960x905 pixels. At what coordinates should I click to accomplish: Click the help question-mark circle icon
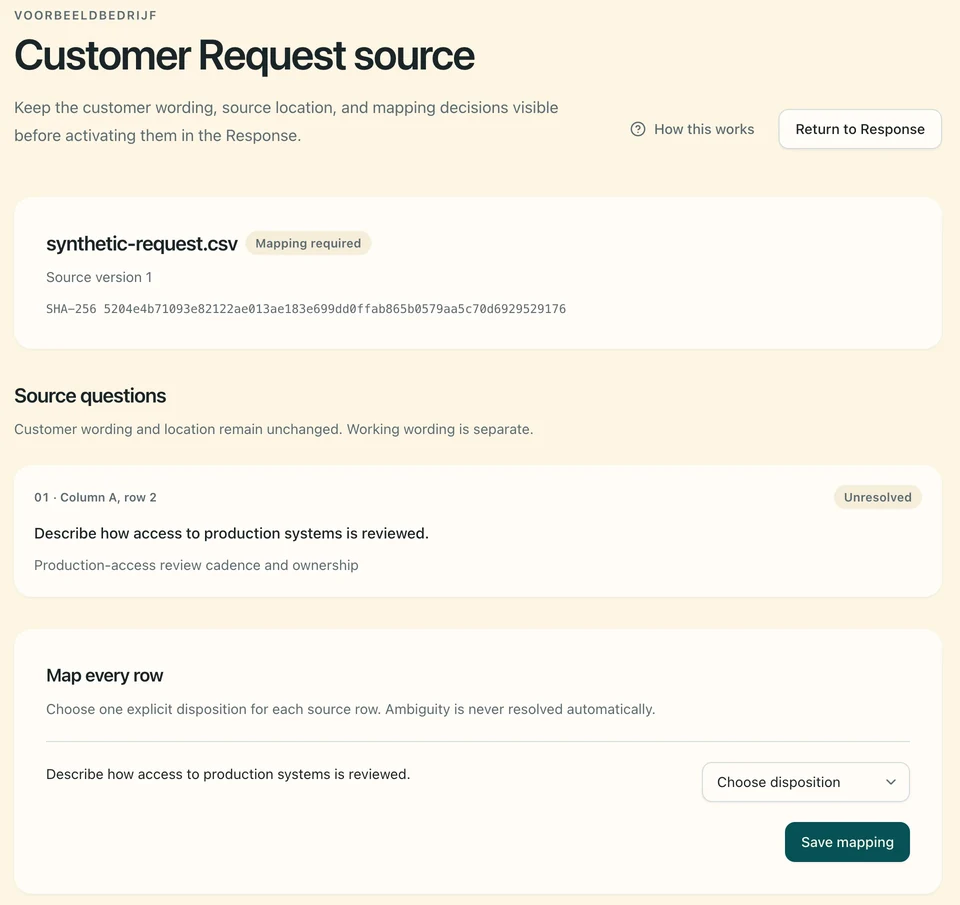(x=637, y=129)
